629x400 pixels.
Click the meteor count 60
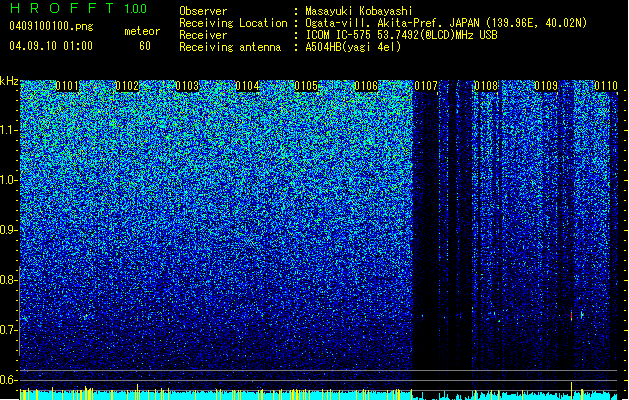click(x=145, y=46)
